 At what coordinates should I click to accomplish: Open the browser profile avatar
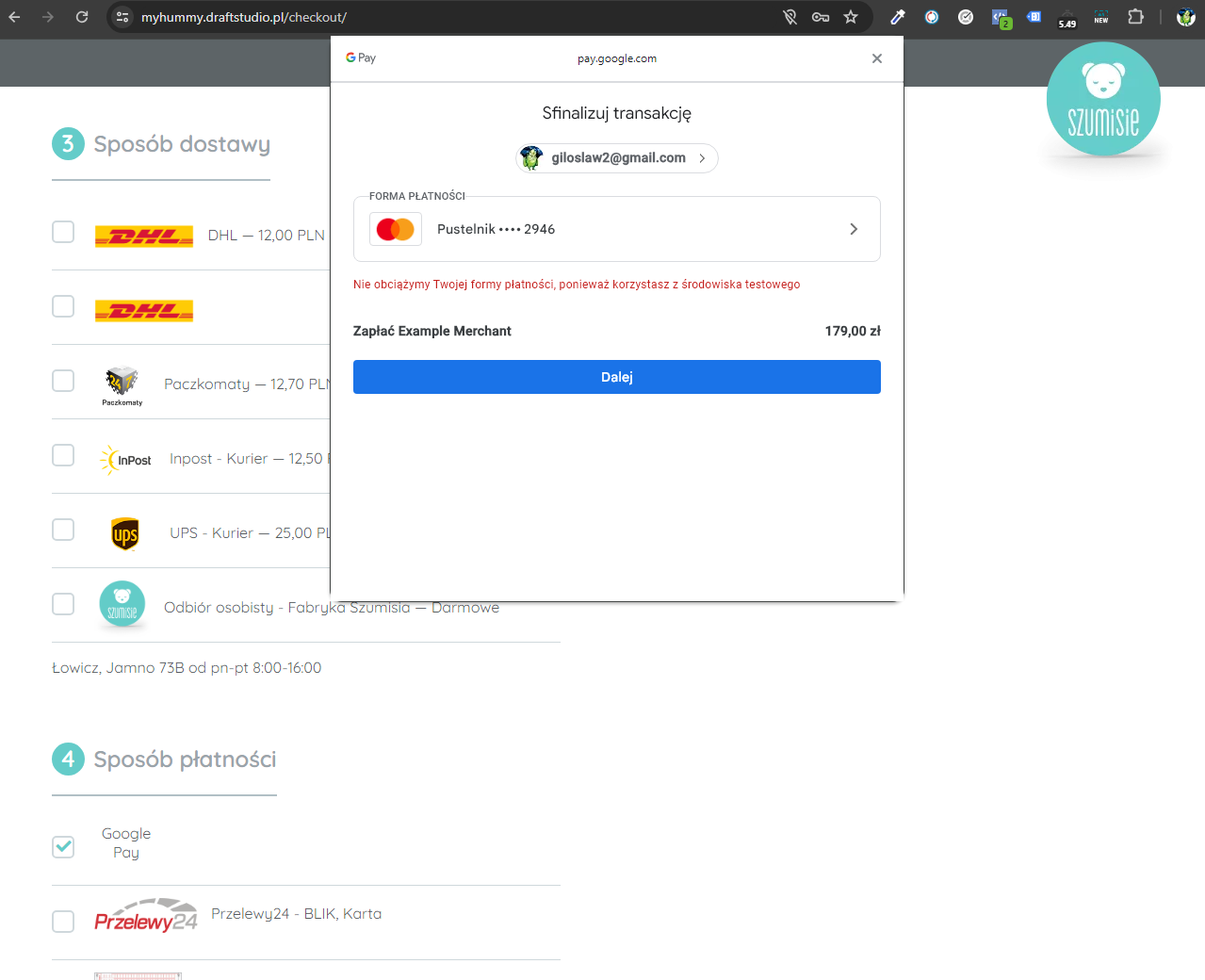pos(1186,17)
